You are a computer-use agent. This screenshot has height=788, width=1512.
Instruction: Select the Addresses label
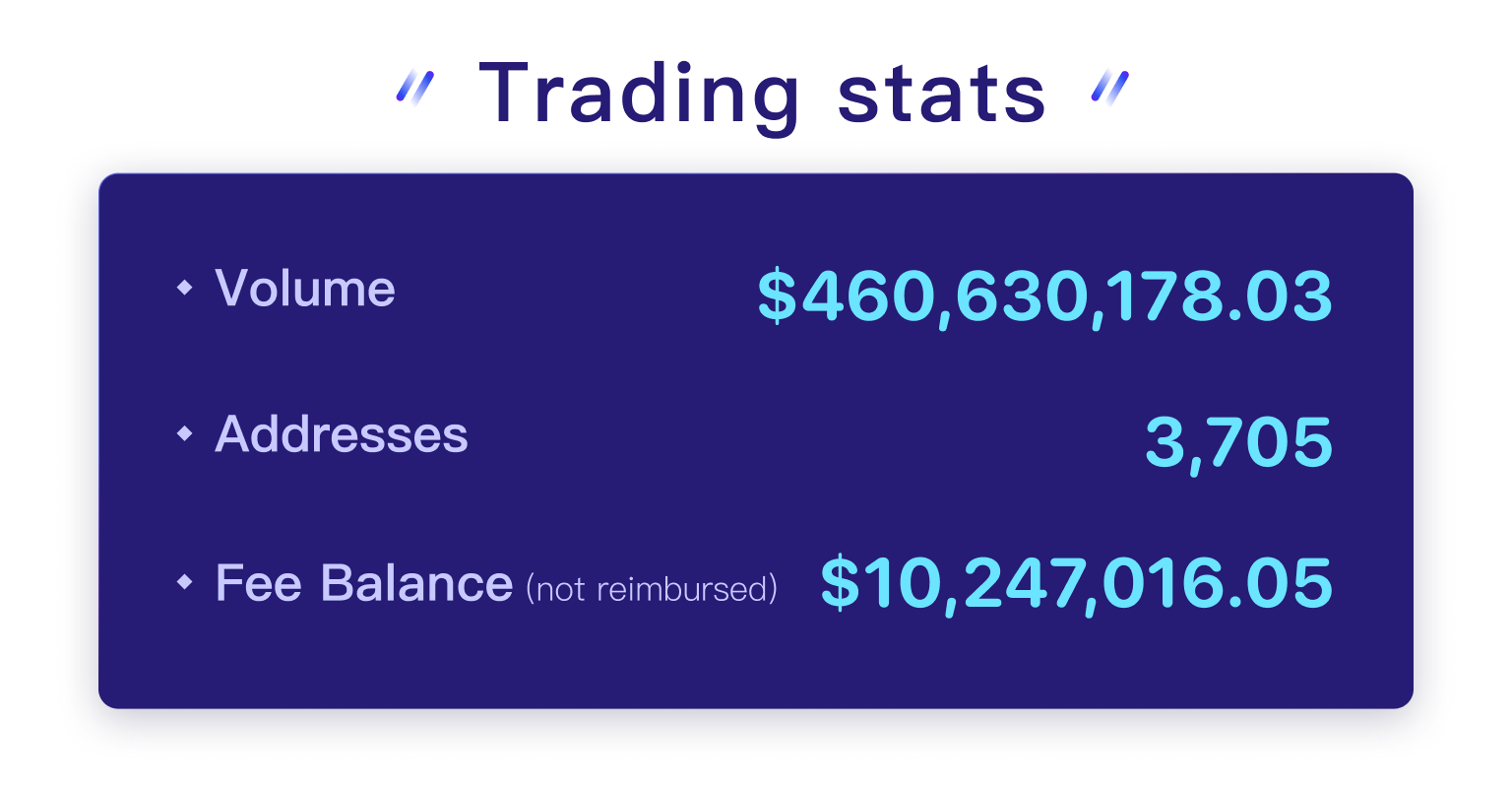coord(342,433)
